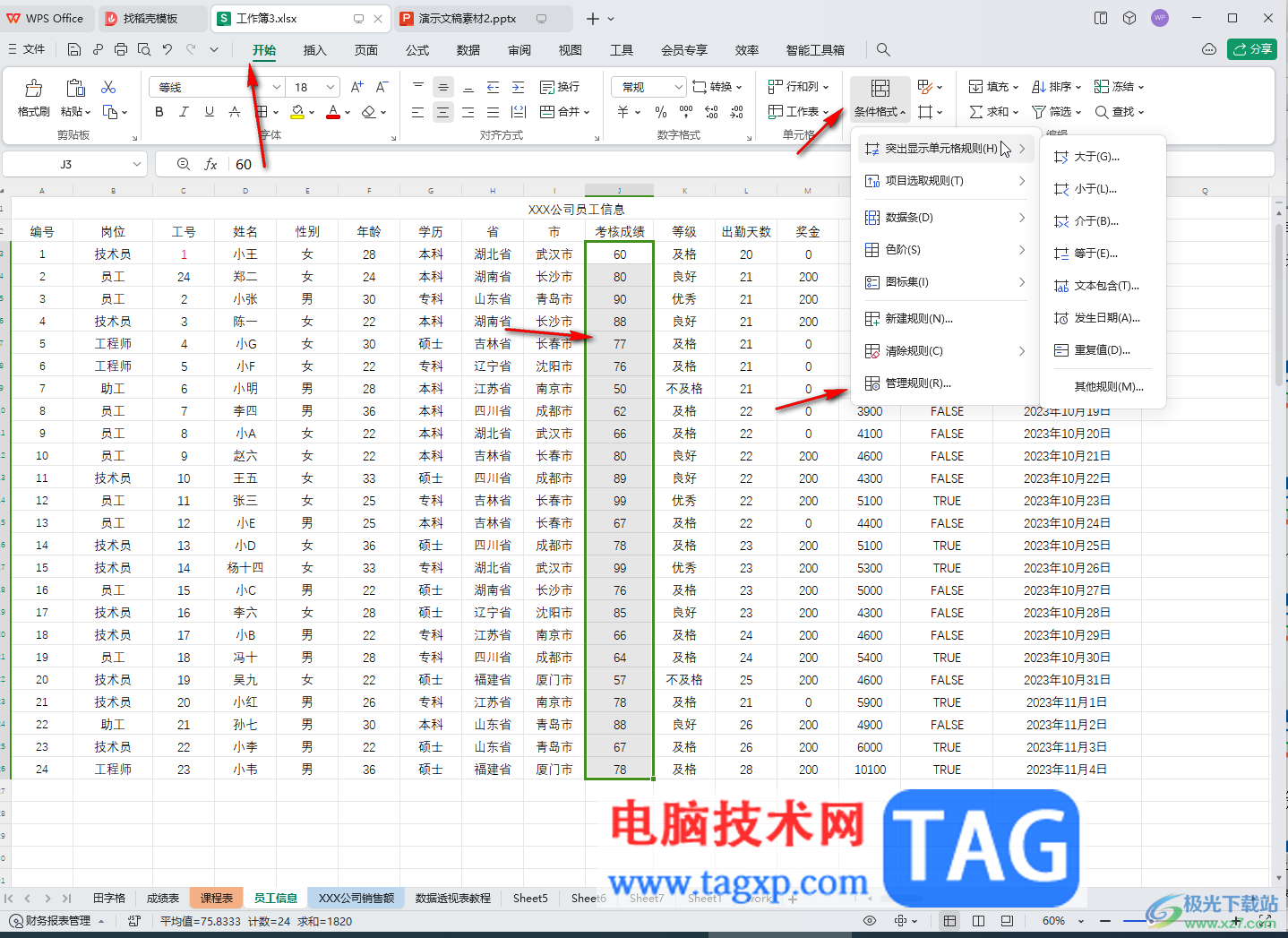Click the eye reading mode icon in status bar
The width and height of the screenshot is (1288, 938).
click(869, 921)
